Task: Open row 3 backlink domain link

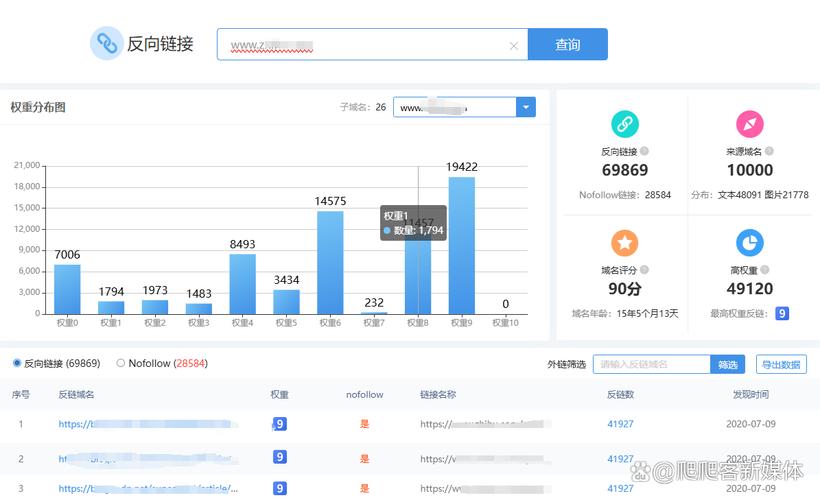Action: (148, 488)
